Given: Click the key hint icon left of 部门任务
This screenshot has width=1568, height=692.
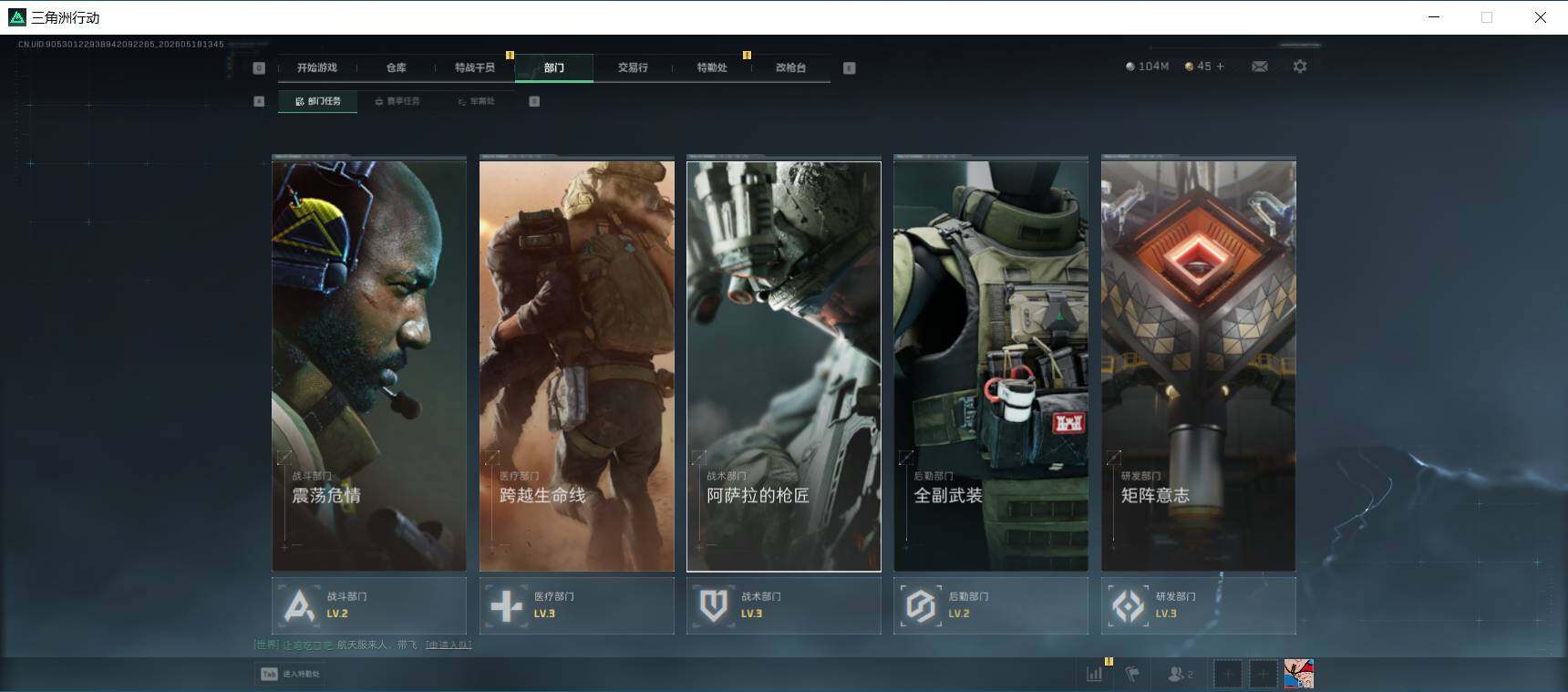Looking at the screenshot, I should pyautogui.click(x=259, y=101).
